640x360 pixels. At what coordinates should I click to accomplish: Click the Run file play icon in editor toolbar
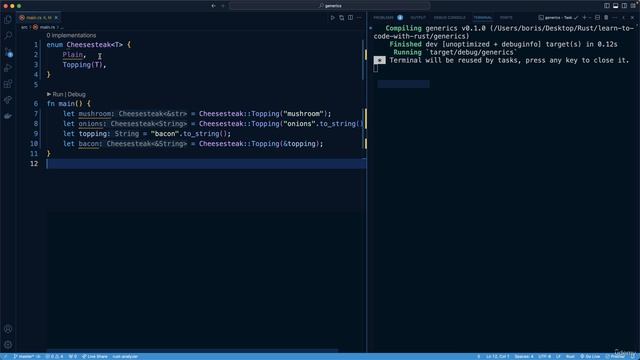pyautogui.click(x=333, y=18)
